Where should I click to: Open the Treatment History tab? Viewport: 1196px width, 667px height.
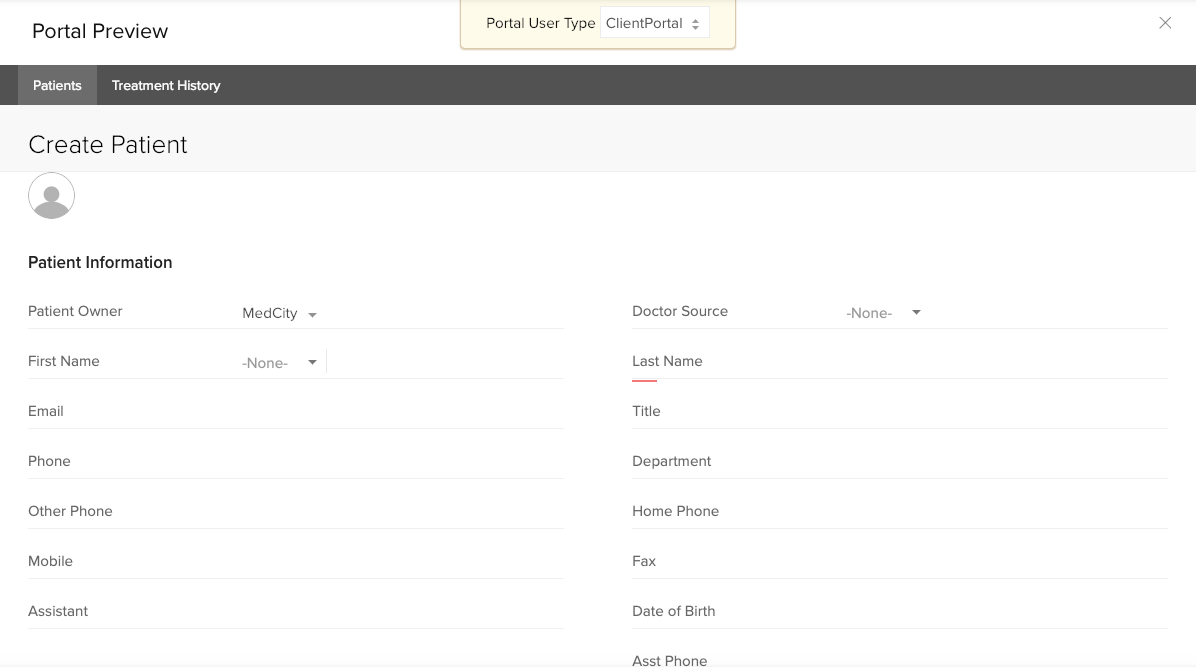pos(166,86)
